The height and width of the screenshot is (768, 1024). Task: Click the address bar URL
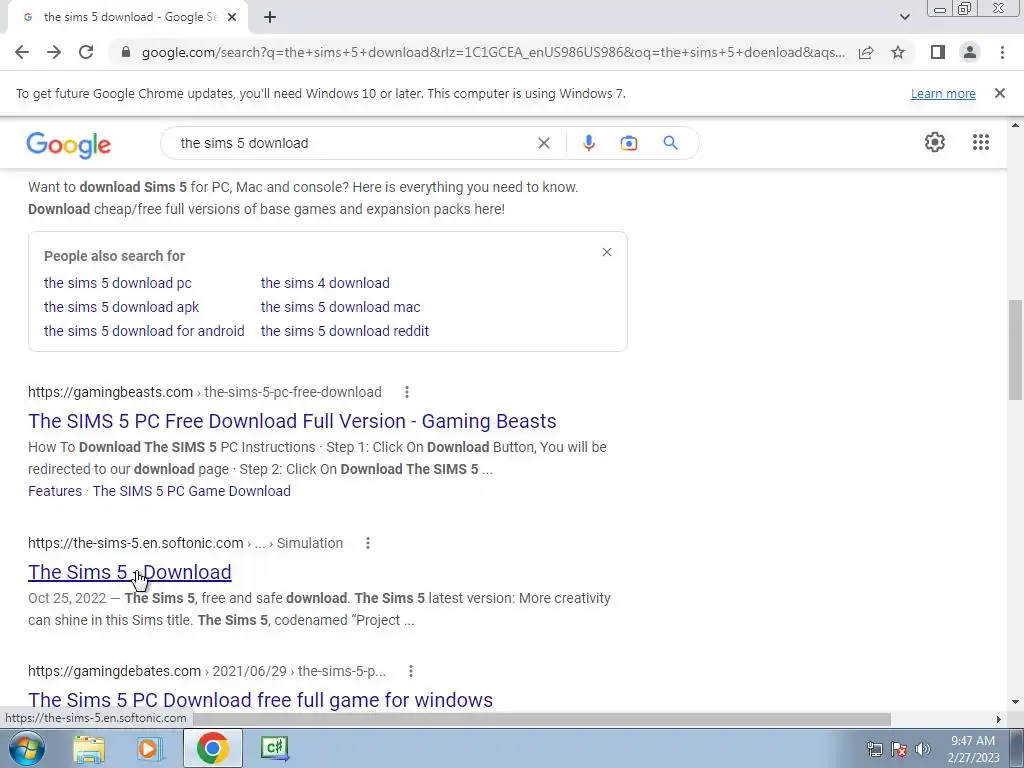(x=493, y=52)
